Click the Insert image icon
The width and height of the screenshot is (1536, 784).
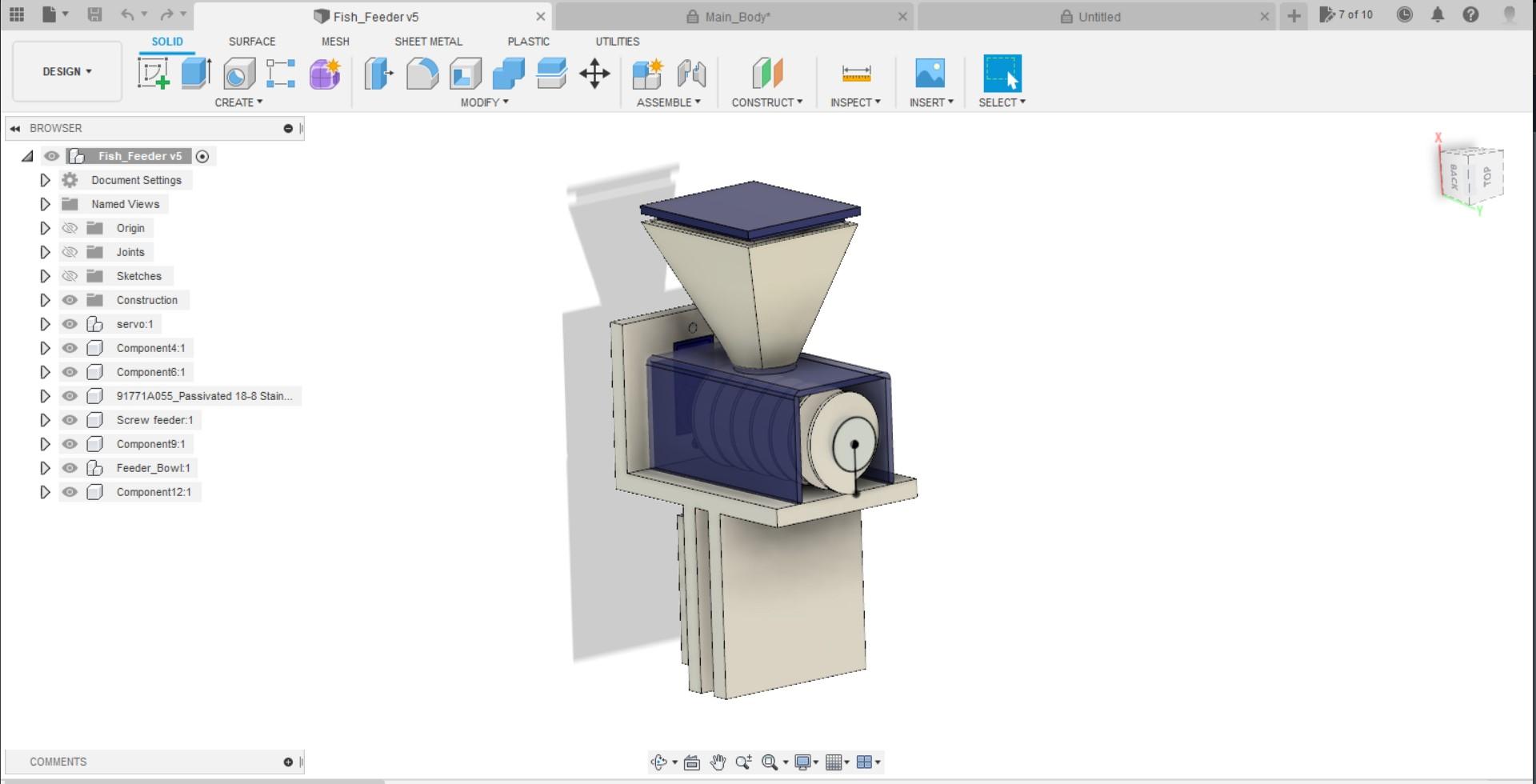[x=930, y=74]
